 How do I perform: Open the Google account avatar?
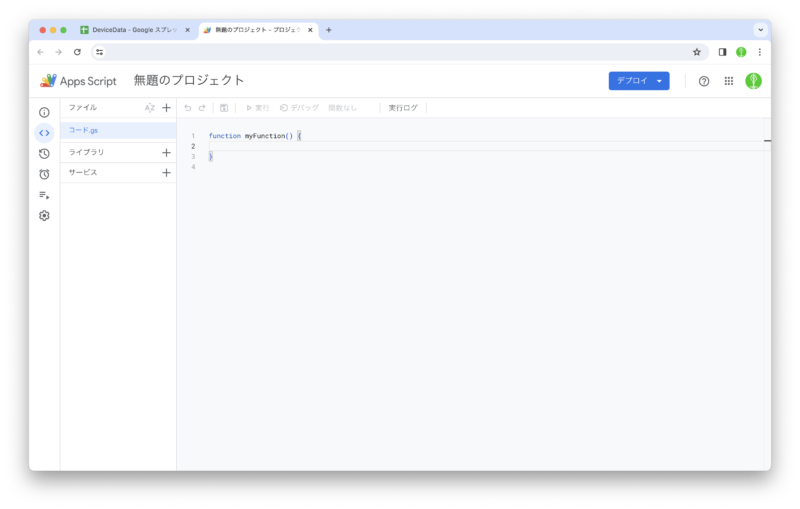point(754,81)
